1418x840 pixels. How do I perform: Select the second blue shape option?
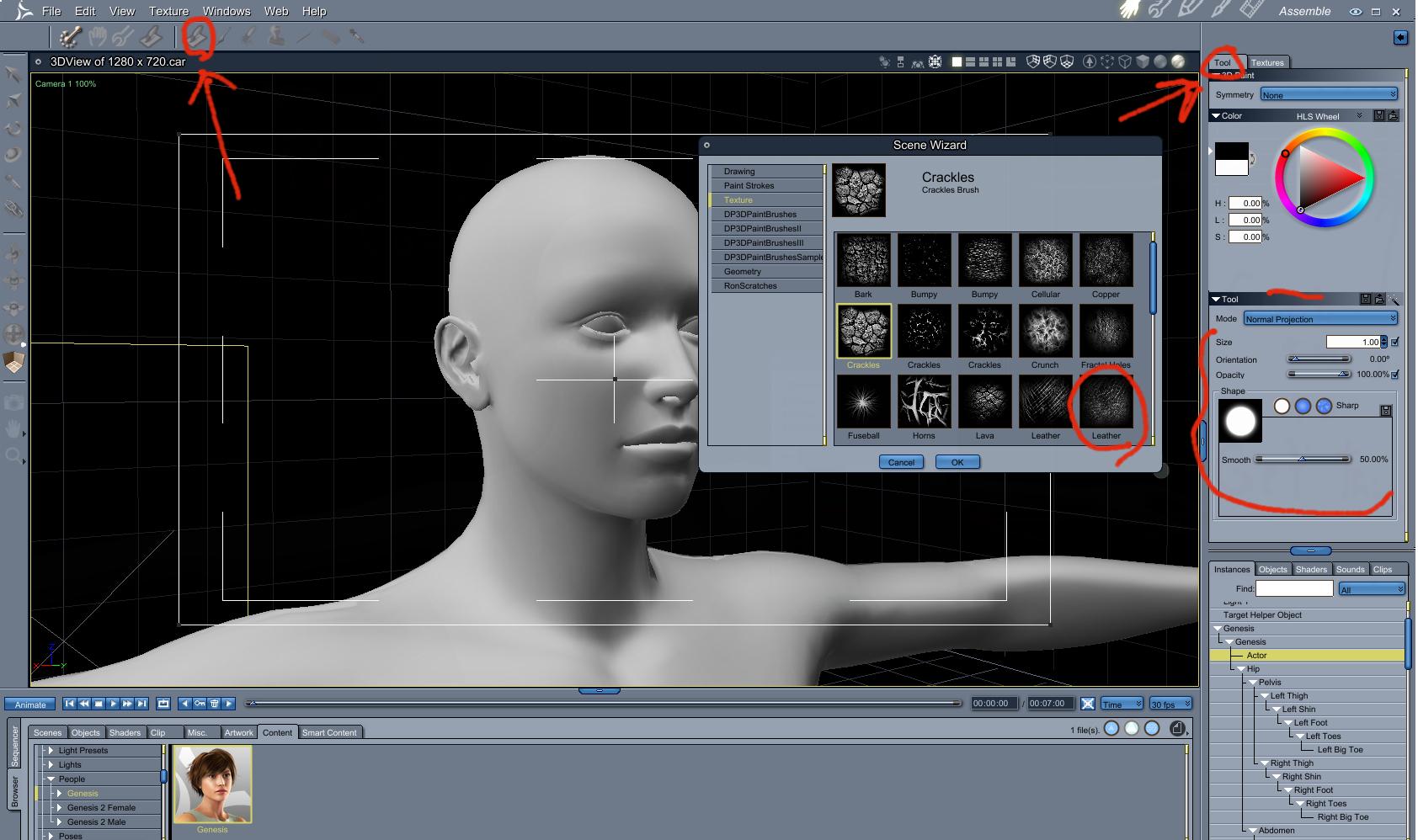(x=1303, y=407)
